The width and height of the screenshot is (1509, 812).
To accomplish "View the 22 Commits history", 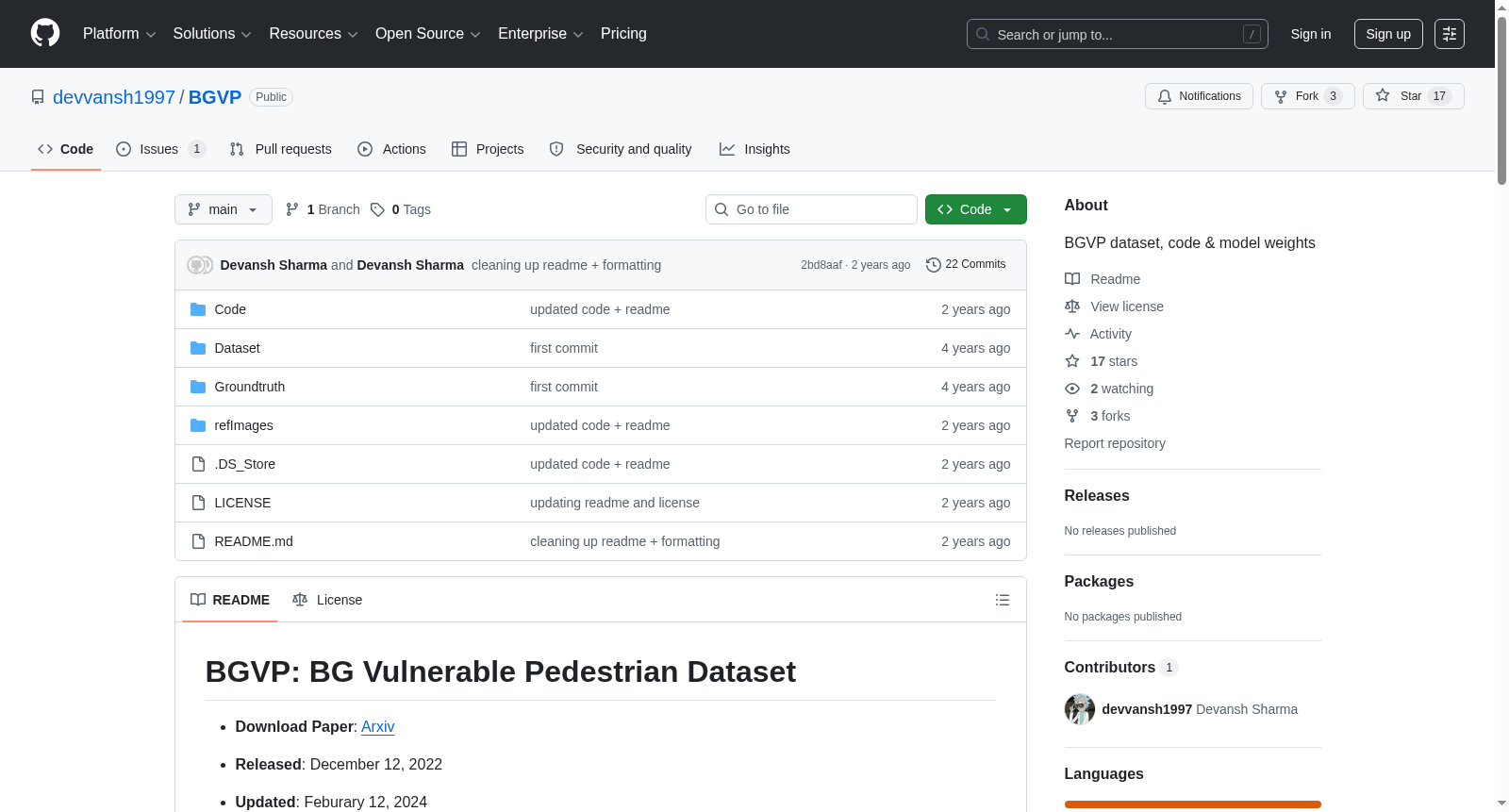I will (967, 265).
